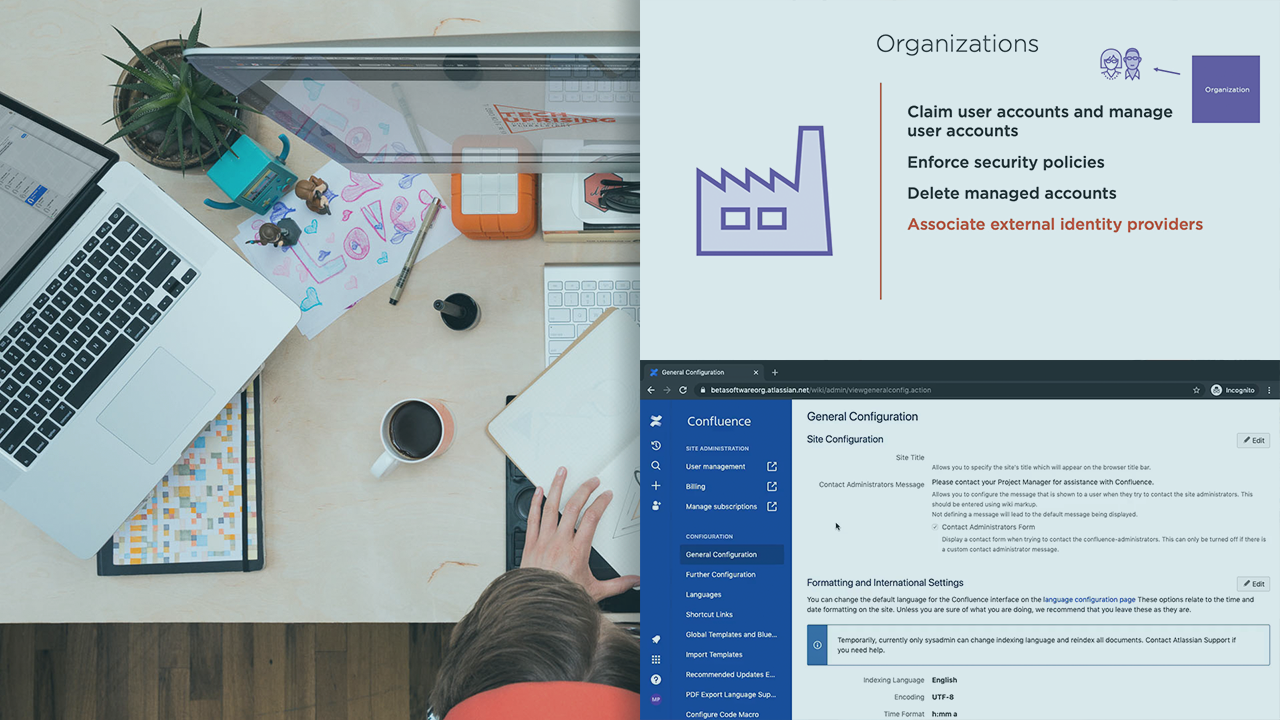
Task: Click the MP profile avatar
Action: (656, 700)
